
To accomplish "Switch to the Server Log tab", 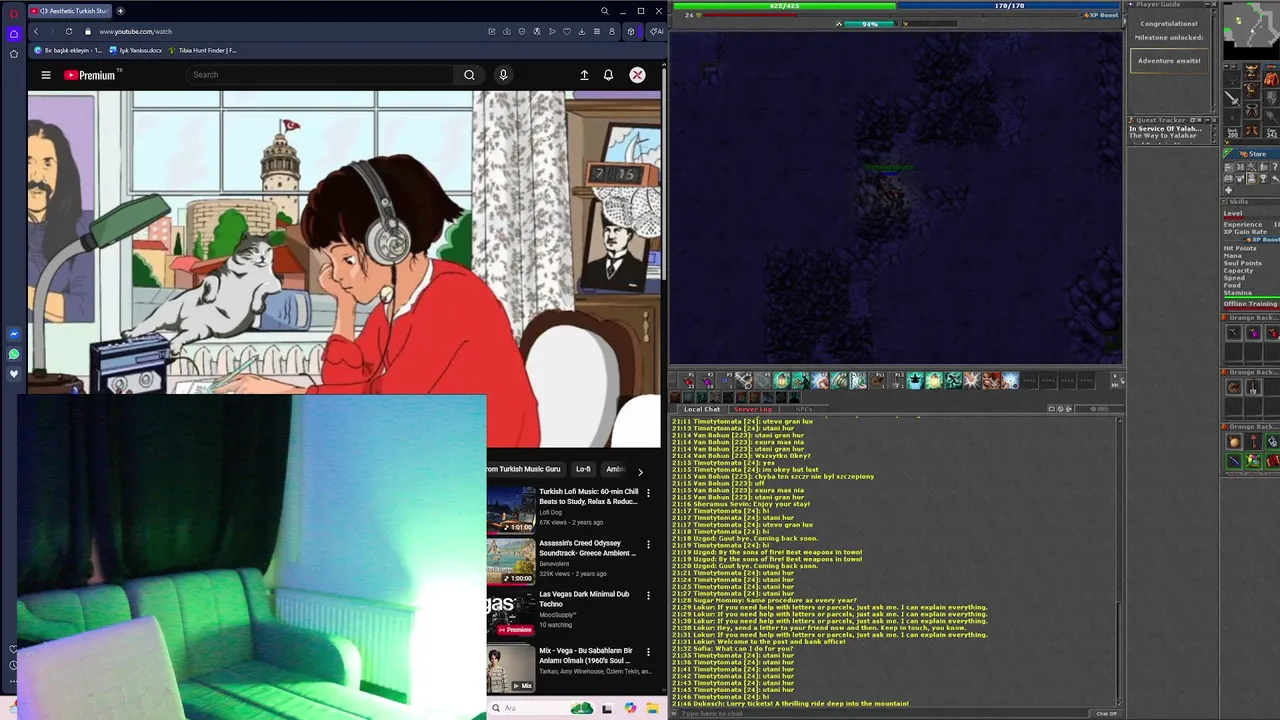I will (753, 409).
